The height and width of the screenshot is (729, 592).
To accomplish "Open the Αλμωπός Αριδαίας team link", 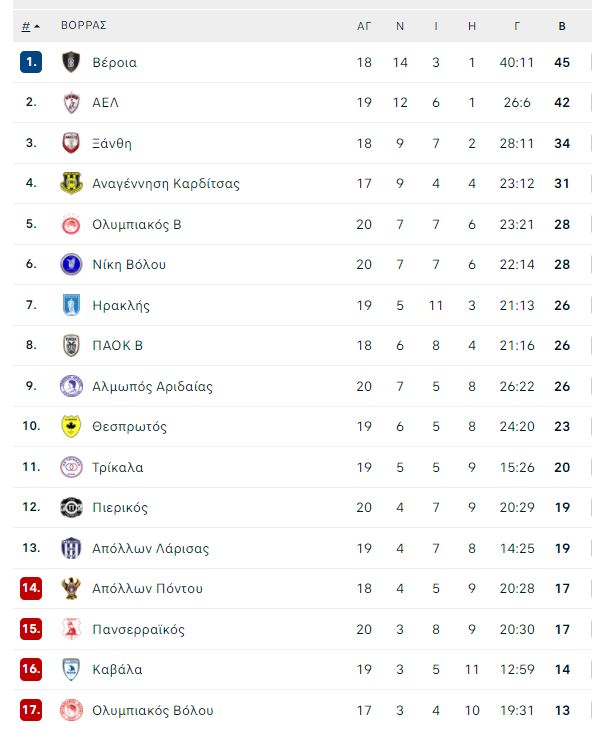I will 153,386.
